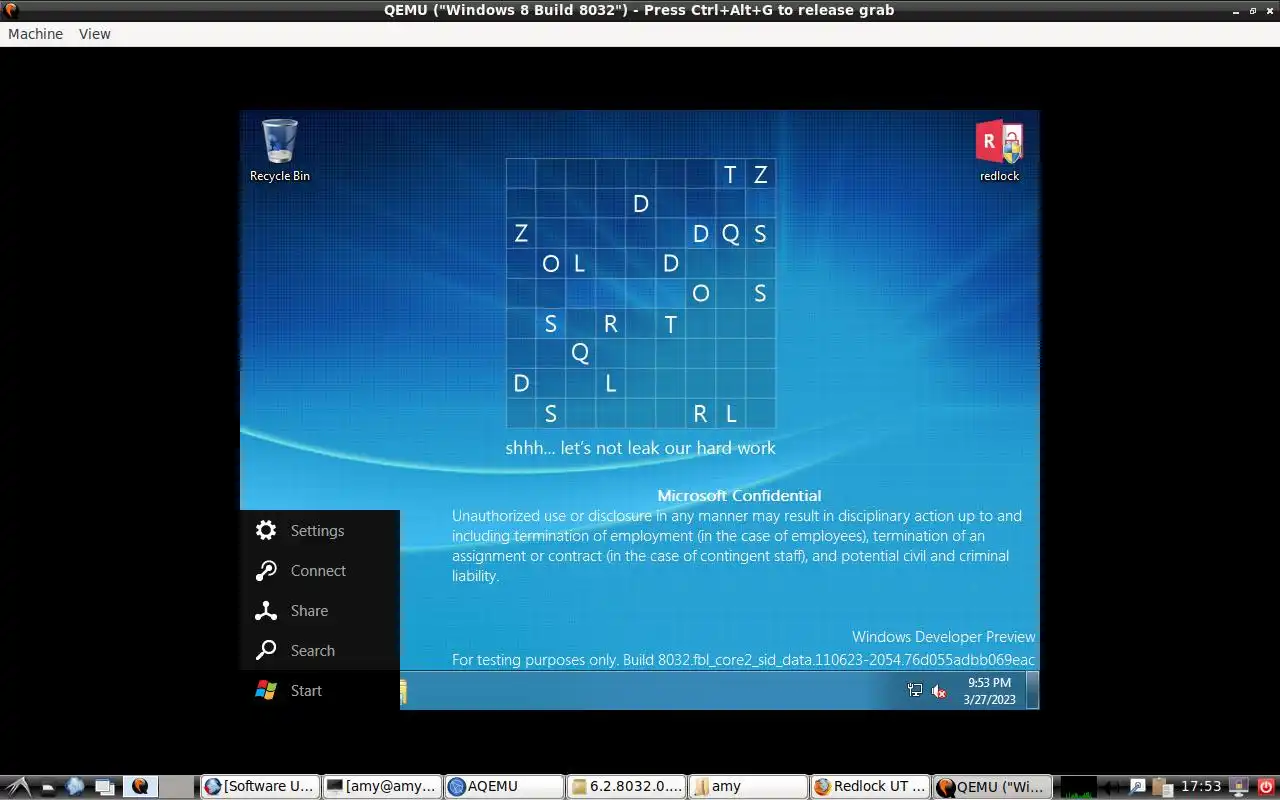Image resolution: width=1280 pixels, height=800 pixels.
Task: Click the monitor icon next to power button
Action: [x=1240, y=786]
